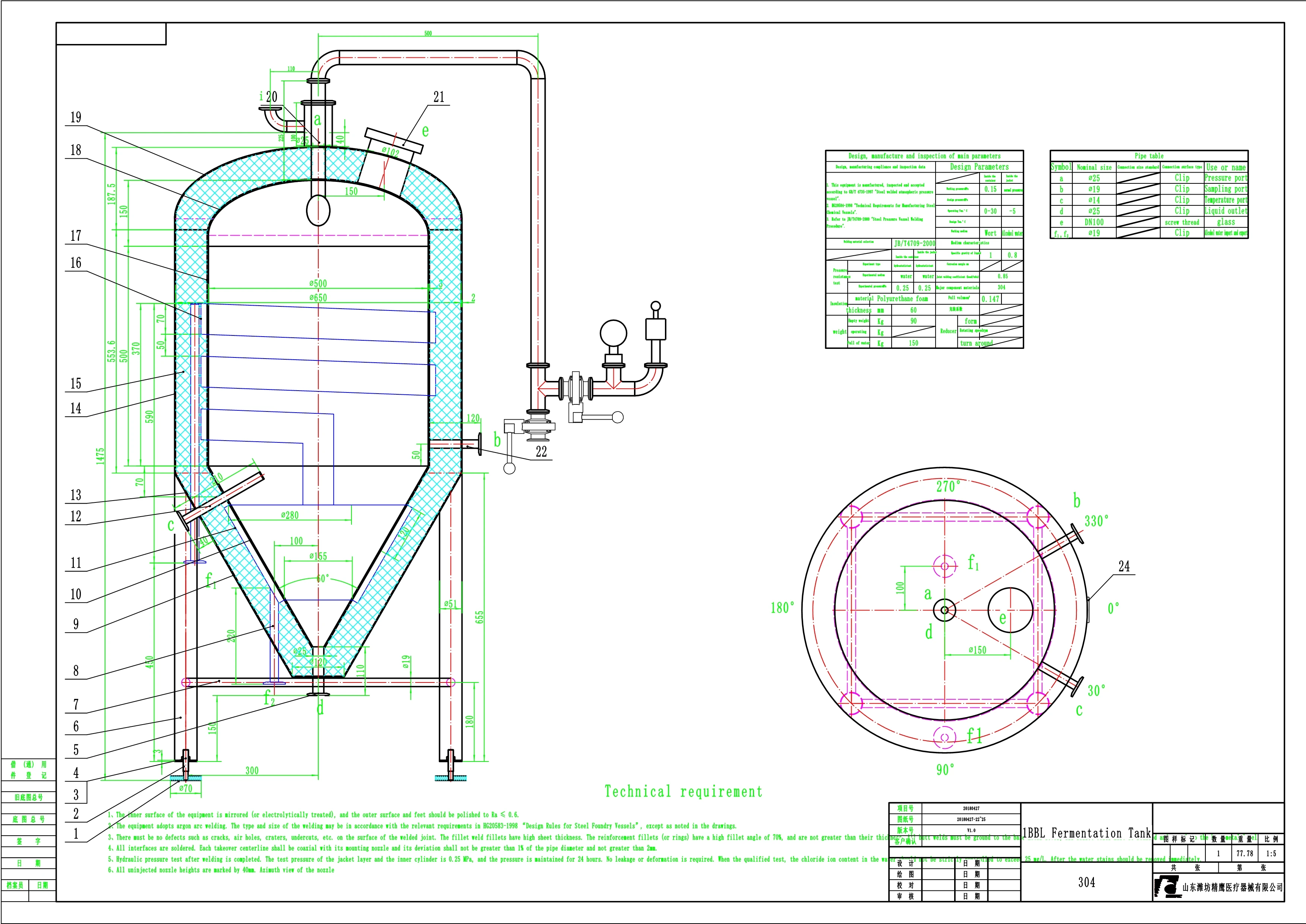Image resolution: width=1306 pixels, height=924 pixels.
Task: Click the 'Wort' working medium cell
Action: [990, 233]
